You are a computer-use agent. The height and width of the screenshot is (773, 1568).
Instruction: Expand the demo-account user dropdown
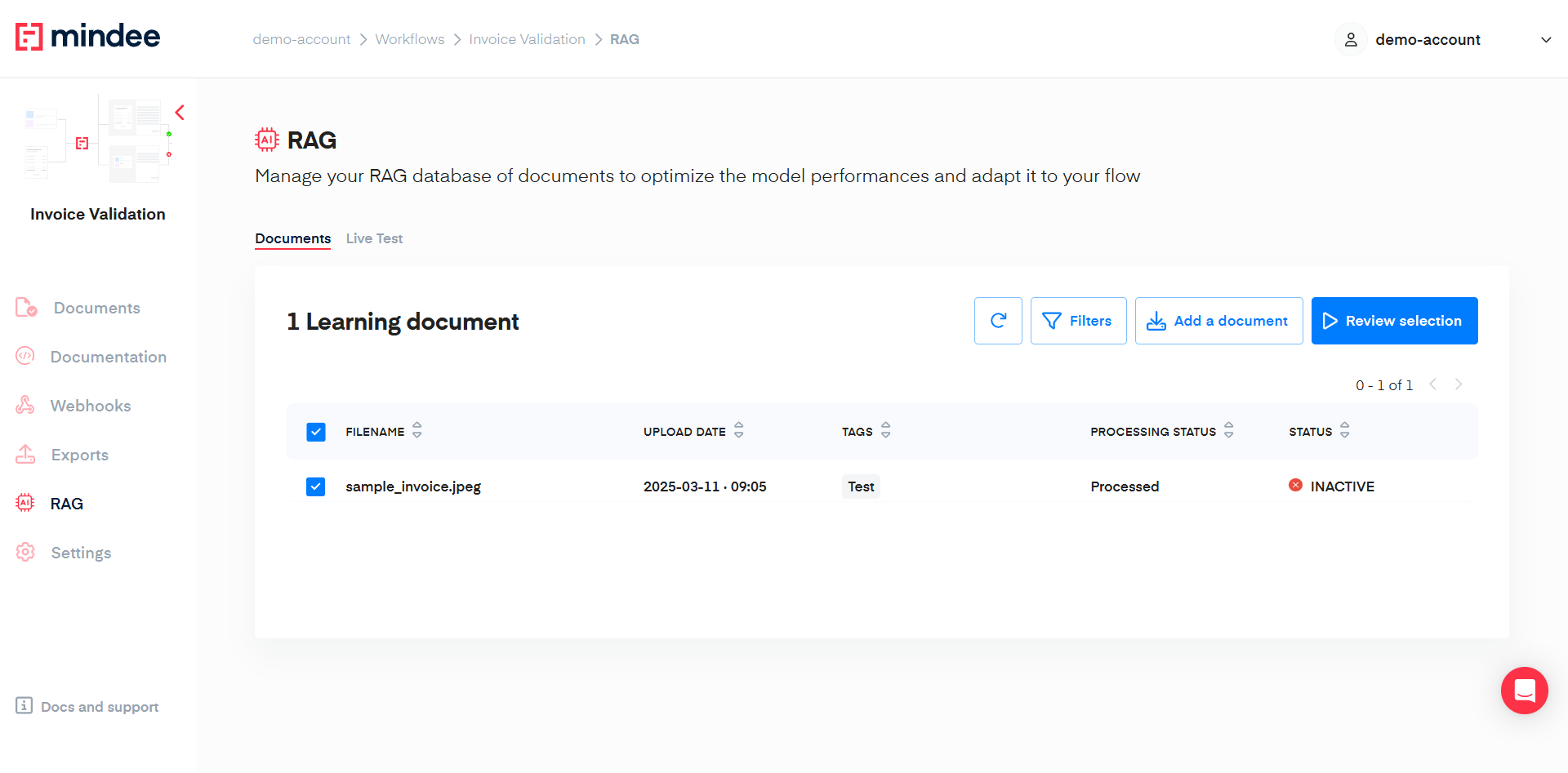click(x=1545, y=40)
